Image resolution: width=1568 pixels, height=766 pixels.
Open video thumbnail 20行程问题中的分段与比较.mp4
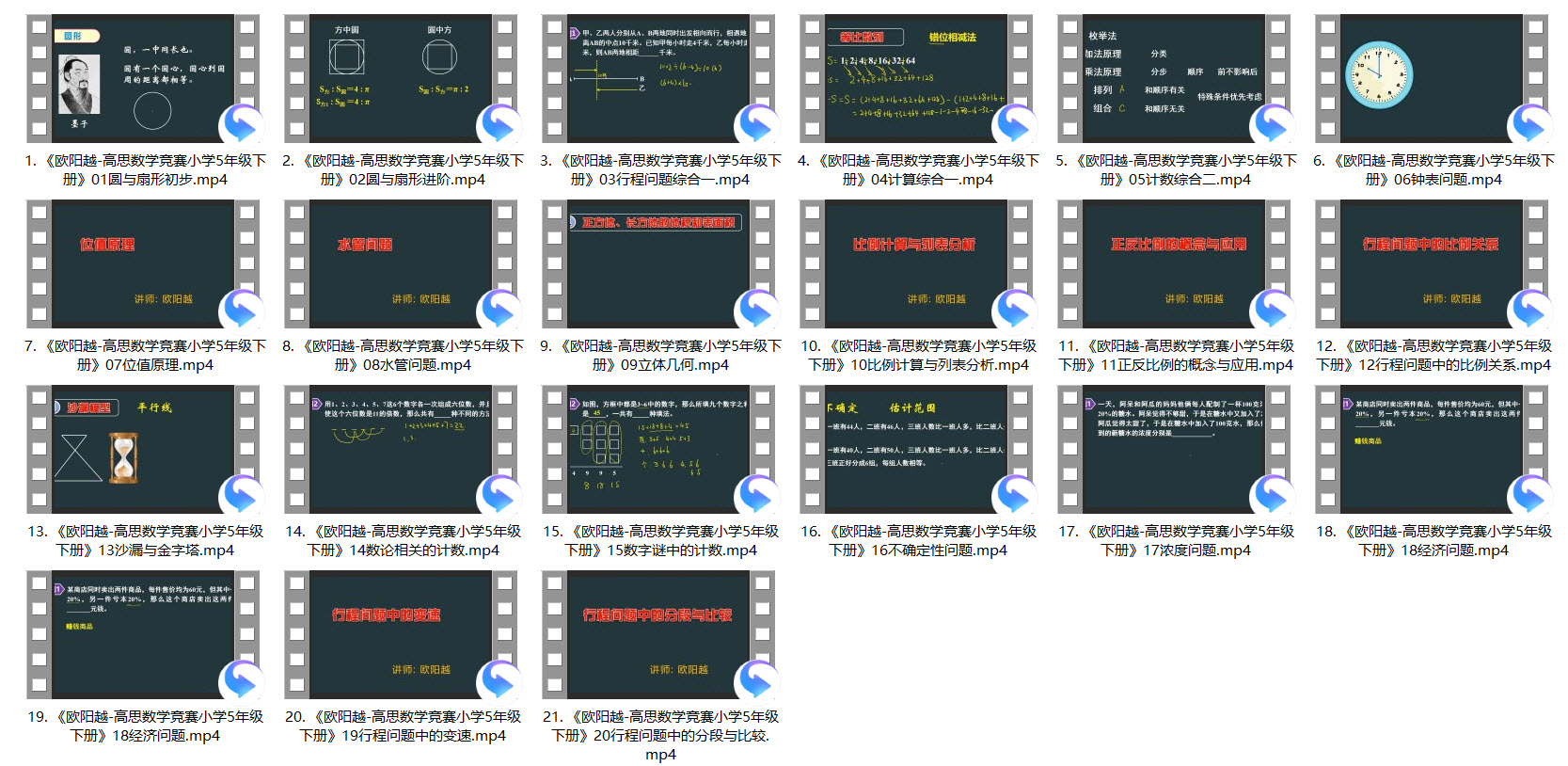coord(658,634)
